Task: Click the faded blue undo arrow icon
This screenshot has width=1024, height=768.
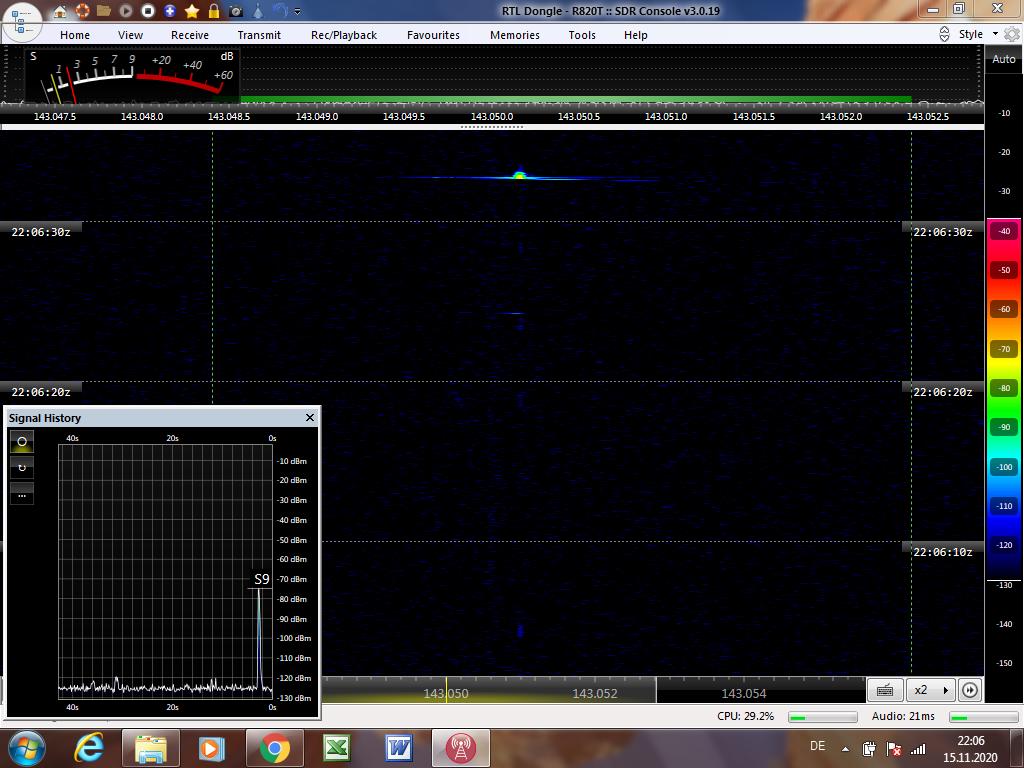Action: point(280,11)
